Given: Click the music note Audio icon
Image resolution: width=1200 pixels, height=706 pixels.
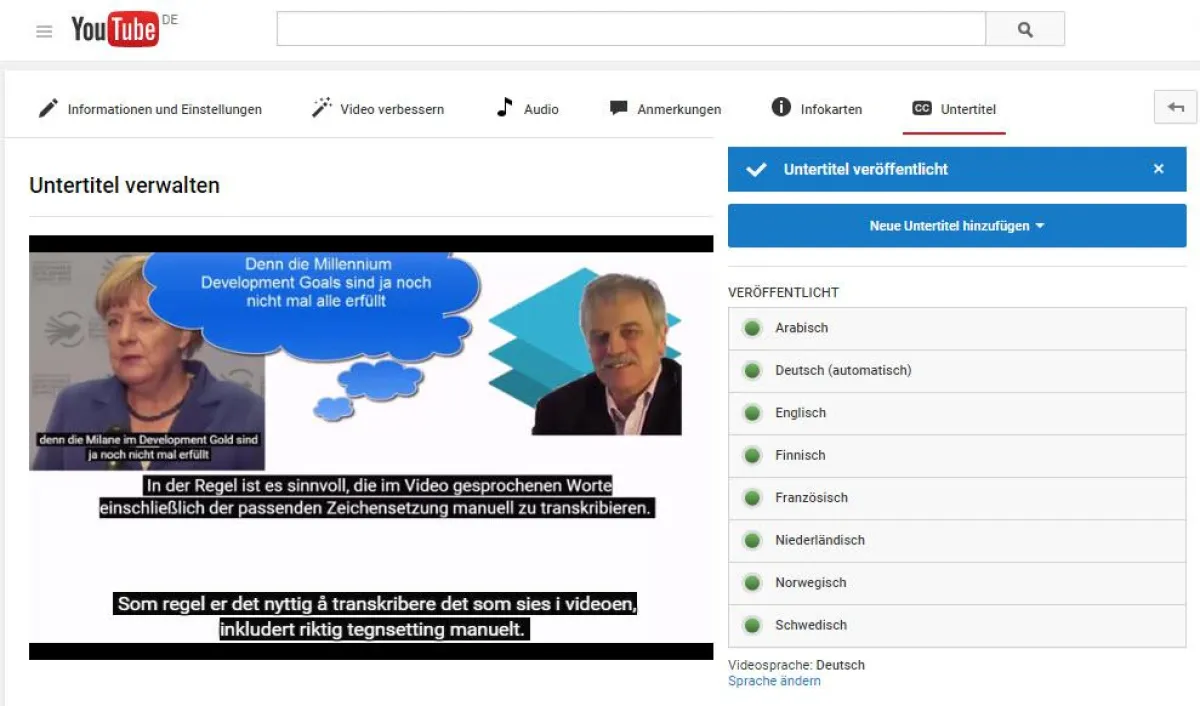Looking at the screenshot, I should pos(505,108).
